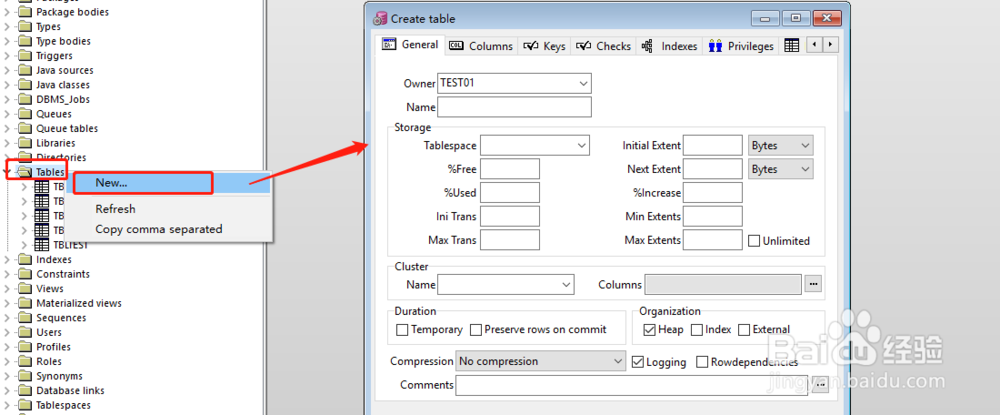Toggle the Logging checkbox
1000x415 pixels.
[x=638, y=362]
